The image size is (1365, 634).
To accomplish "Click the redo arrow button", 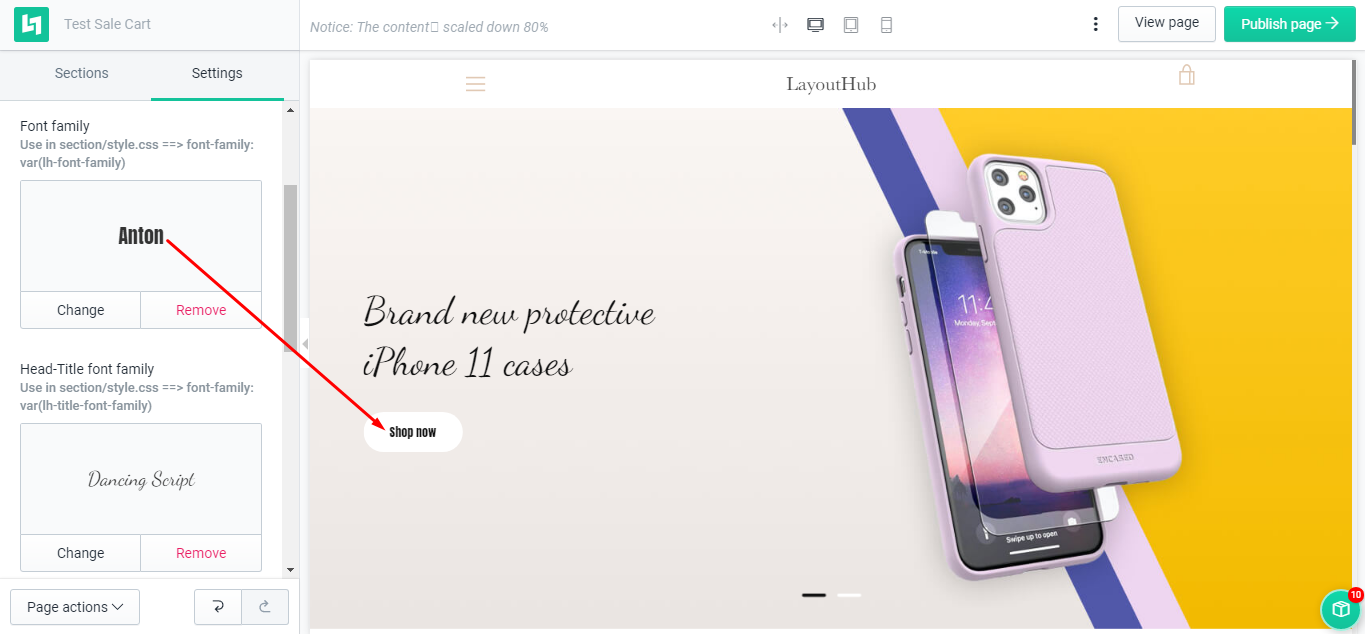I will pyautogui.click(x=265, y=607).
